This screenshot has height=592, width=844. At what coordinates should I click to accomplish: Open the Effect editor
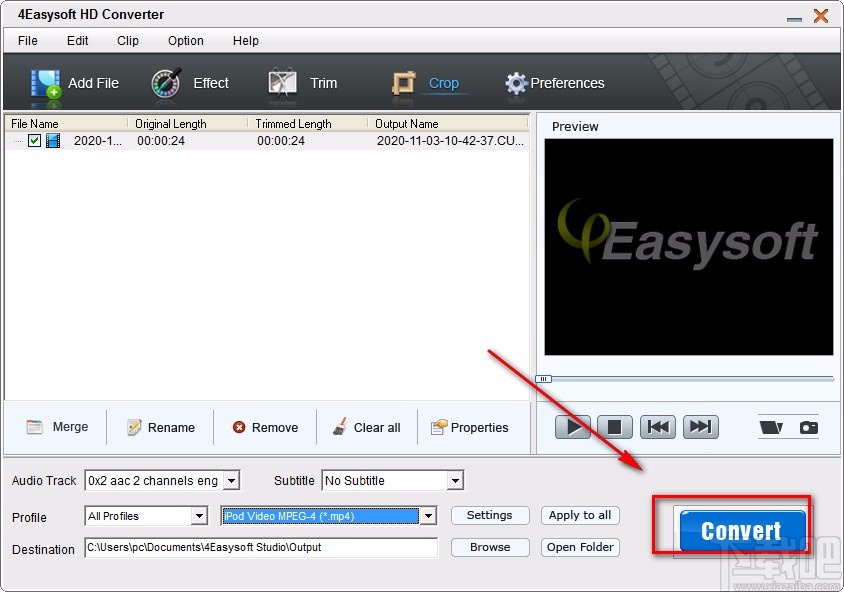click(x=192, y=83)
